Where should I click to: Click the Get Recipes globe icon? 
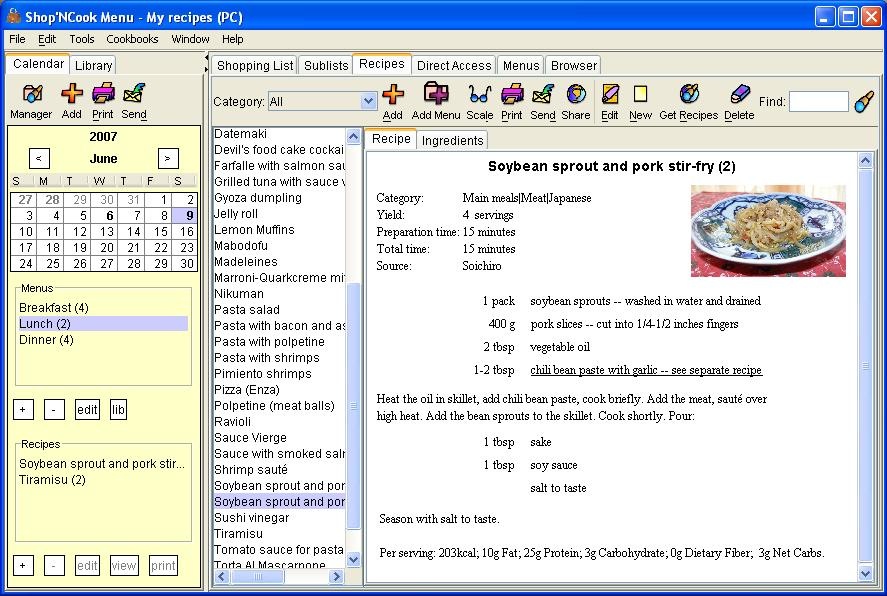pyautogui.click(x=689, y=94)
